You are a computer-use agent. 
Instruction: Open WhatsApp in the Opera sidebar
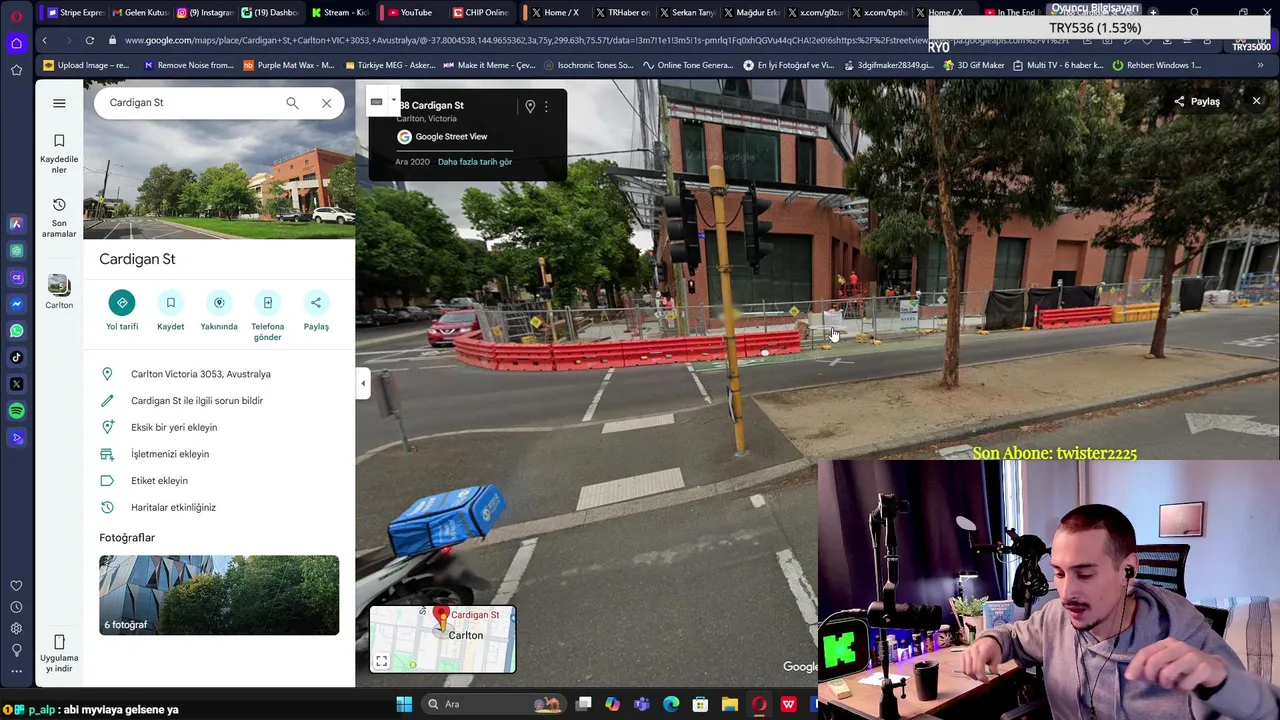[x=16, y=331]
